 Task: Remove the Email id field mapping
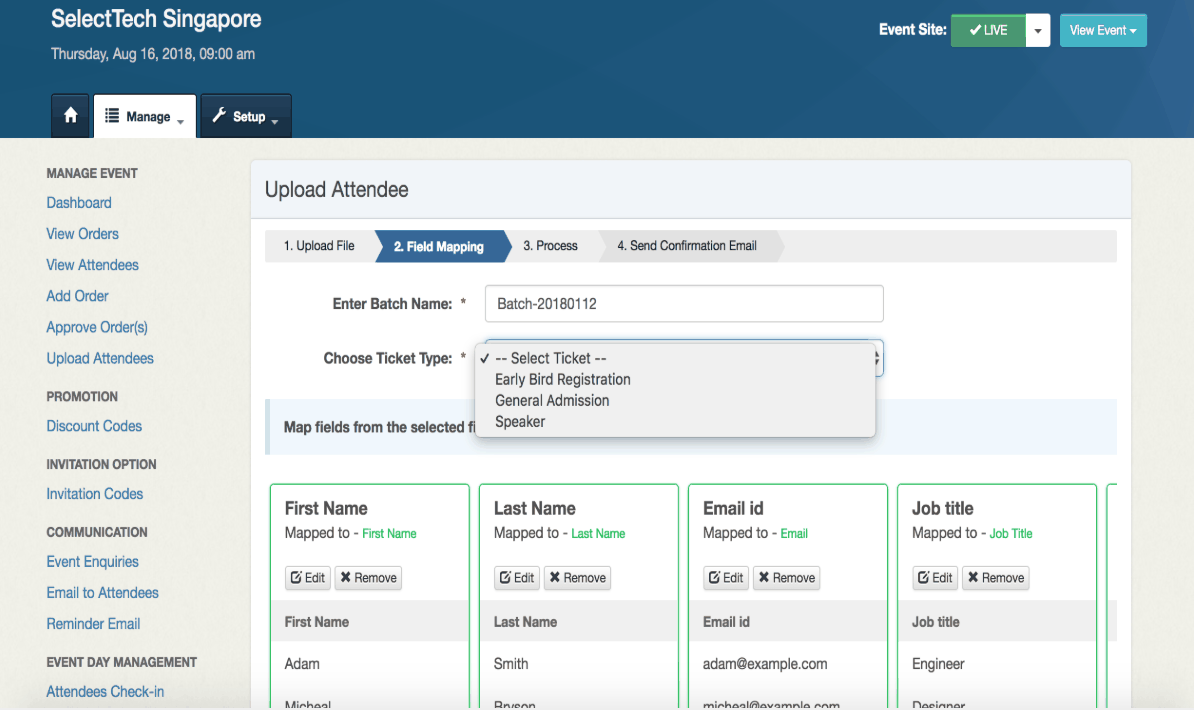(787, 578)
